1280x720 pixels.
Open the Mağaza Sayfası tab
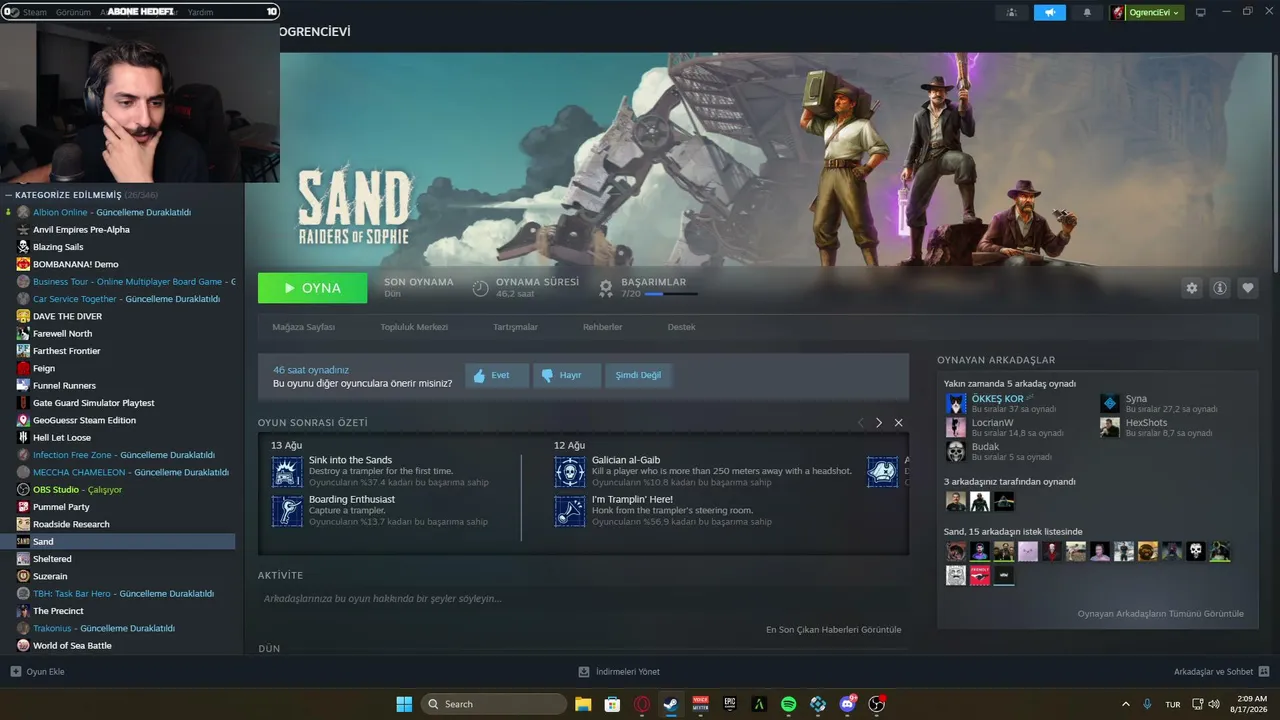point(304,327)
